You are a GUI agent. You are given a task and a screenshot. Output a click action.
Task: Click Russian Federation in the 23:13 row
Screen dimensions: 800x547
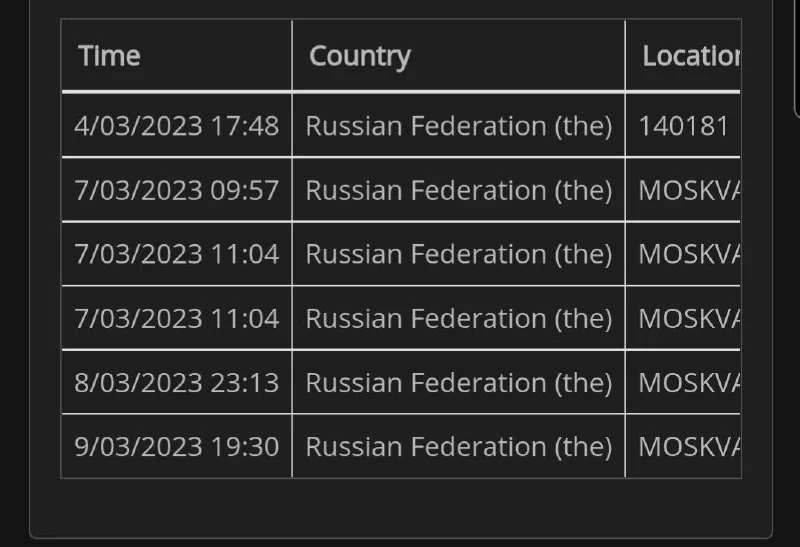458,382
